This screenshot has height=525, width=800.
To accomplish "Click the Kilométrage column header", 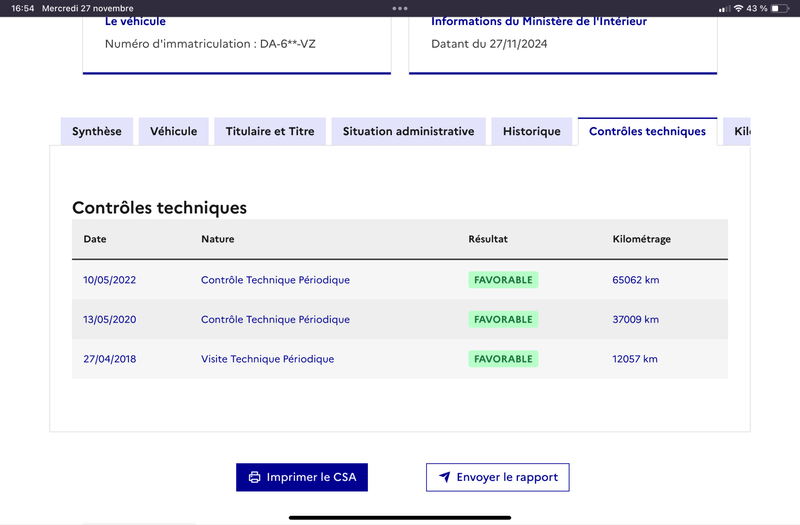I will point(641,239).
